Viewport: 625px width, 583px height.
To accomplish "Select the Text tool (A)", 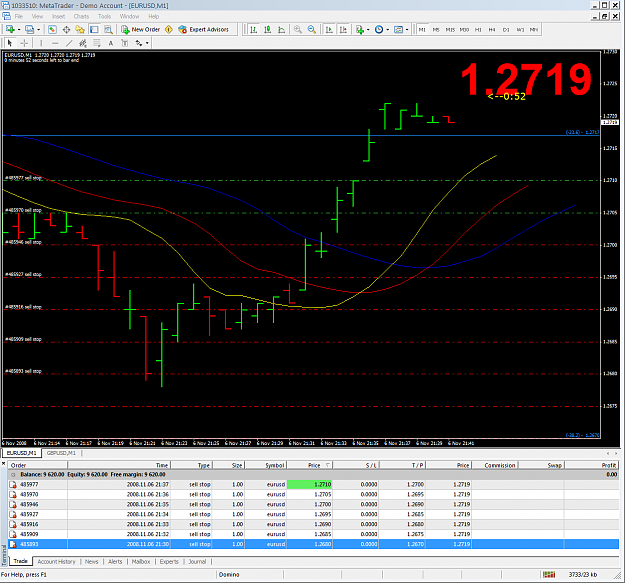I will pyautogui.click(x=111, y=43).
